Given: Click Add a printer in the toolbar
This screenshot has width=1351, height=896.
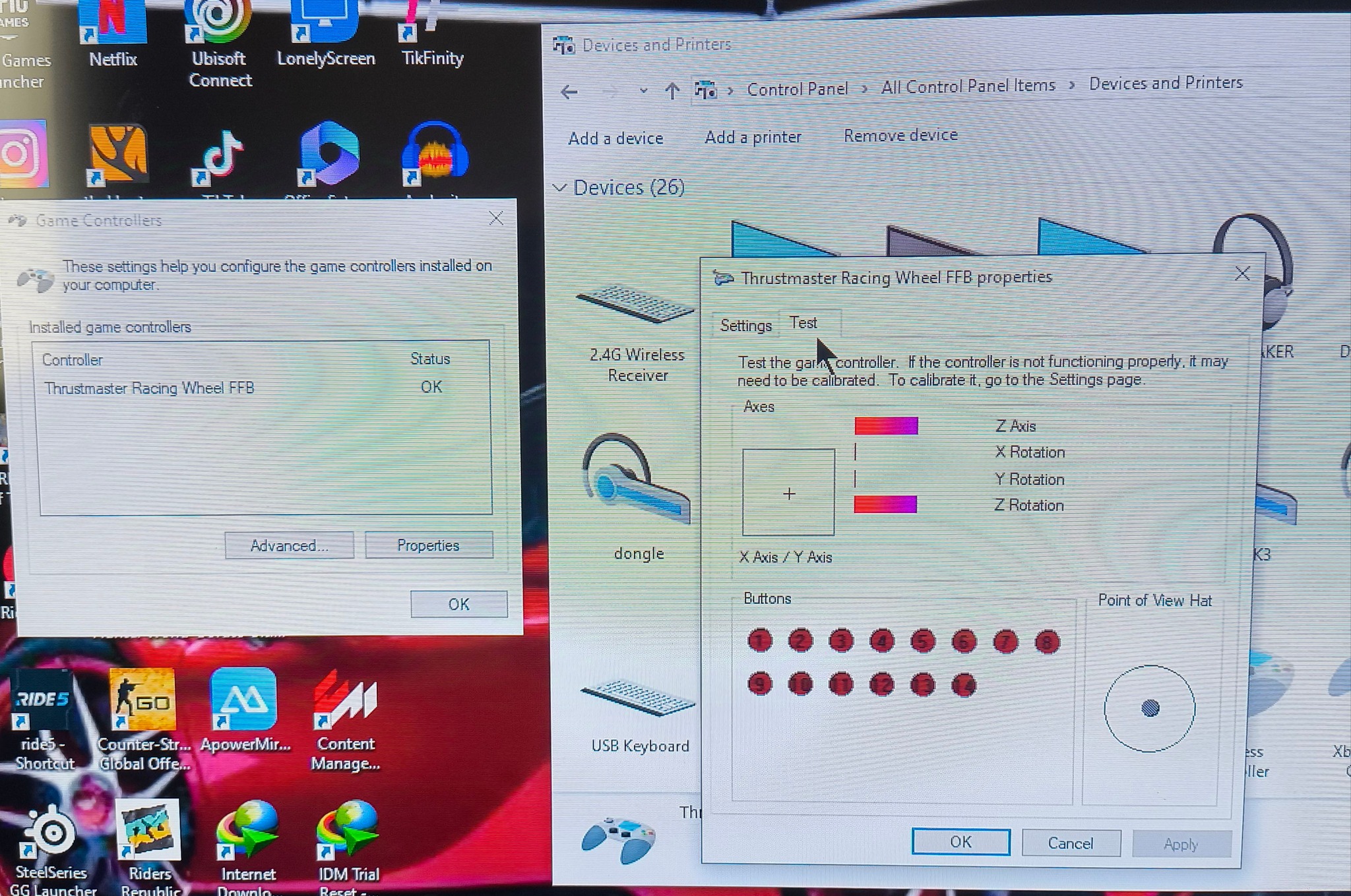Looking at the screenshot, I should [753, 137].
